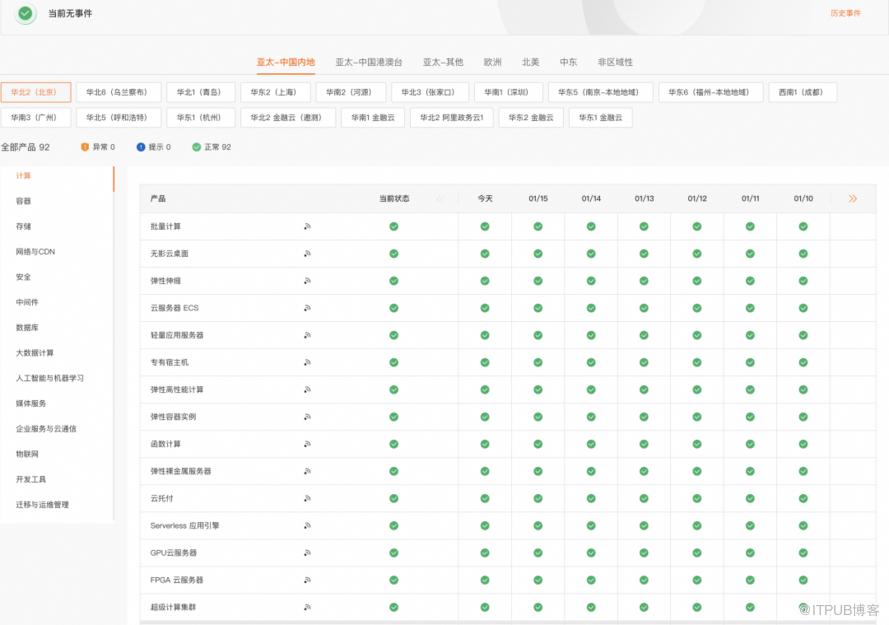Click RSS icon in GPU云服务器 row
The image size is (889, 625).
click(x=307, y=553)
